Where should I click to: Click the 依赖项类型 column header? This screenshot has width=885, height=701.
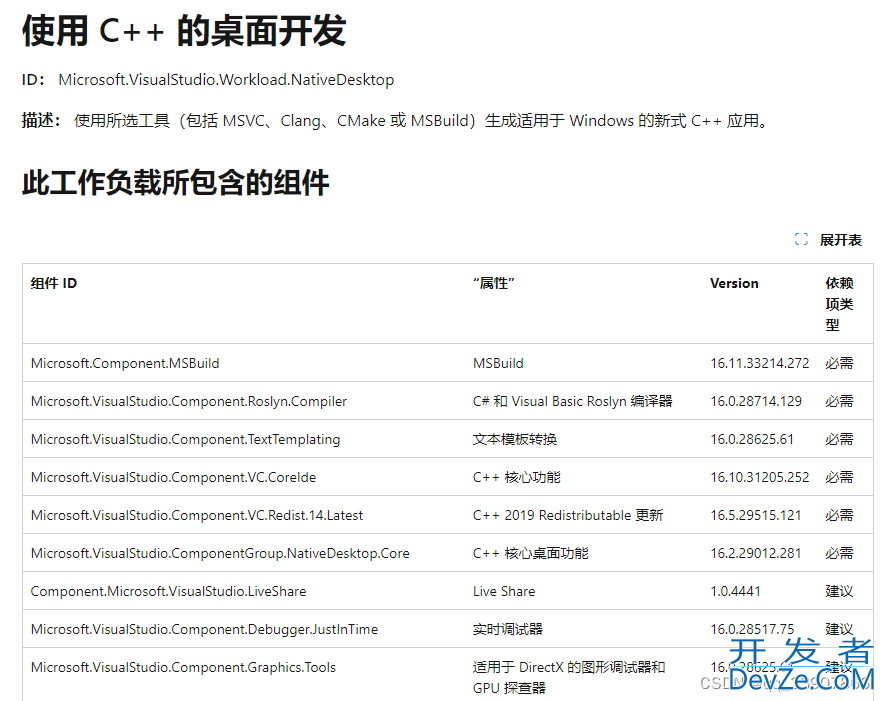[839, 304]
